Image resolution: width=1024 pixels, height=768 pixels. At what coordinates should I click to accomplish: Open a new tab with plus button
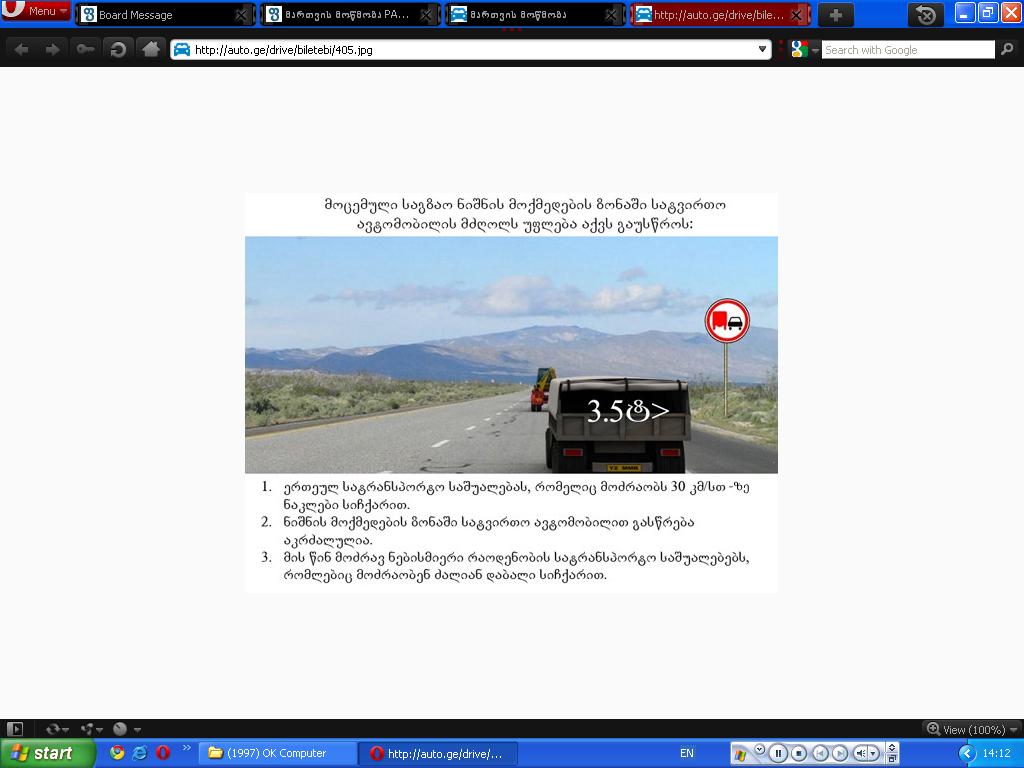pos(835,14)
